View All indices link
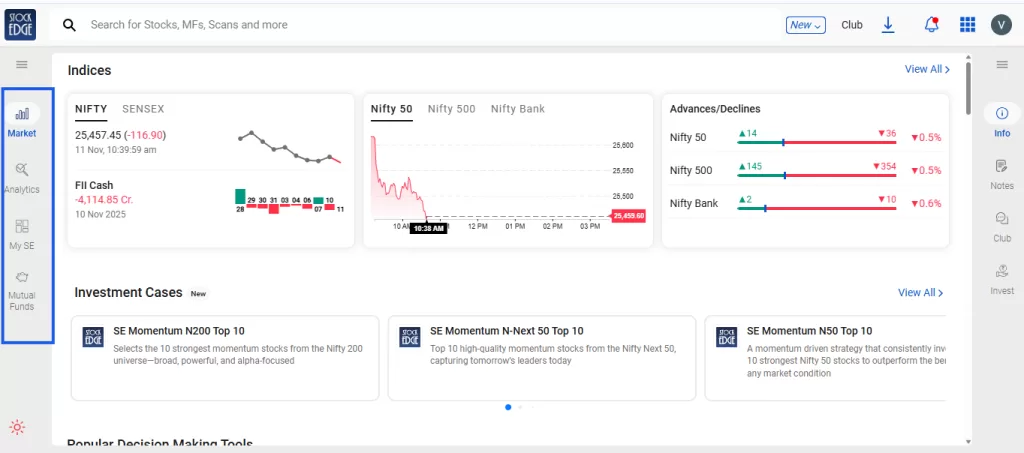 pos(927,69)
